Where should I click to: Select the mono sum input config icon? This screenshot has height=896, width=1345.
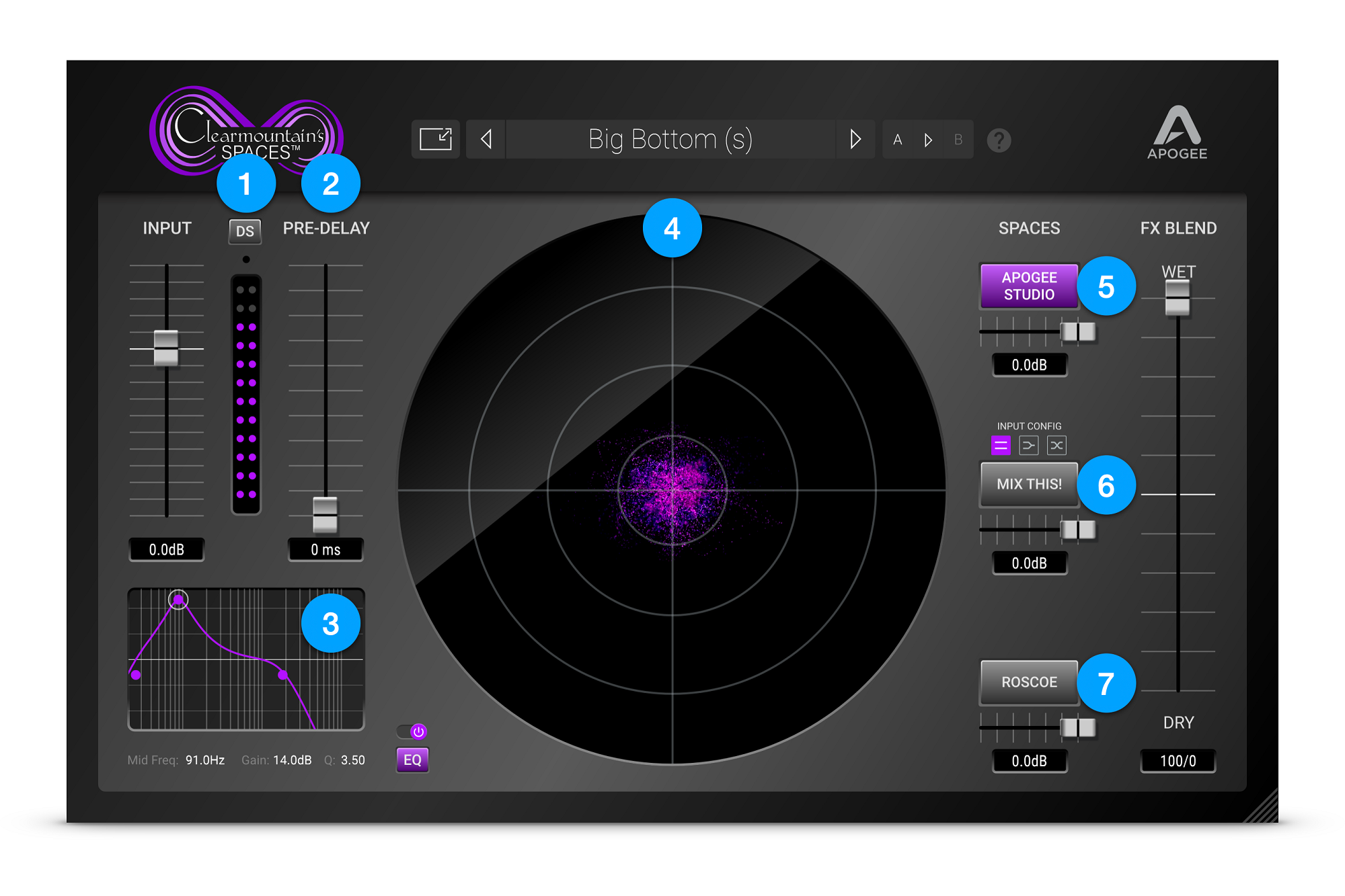[1029, 445]
